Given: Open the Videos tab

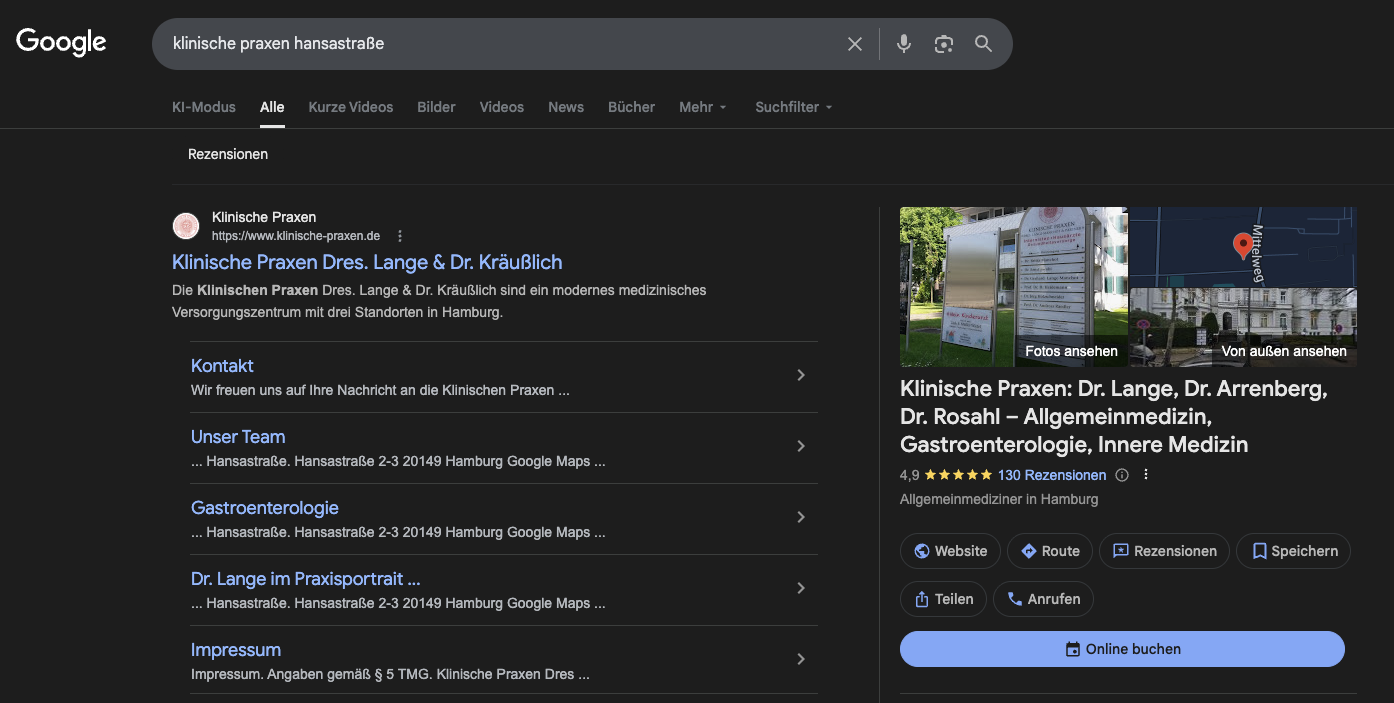Looking at the screenshot, I should (x=502, y=107).
